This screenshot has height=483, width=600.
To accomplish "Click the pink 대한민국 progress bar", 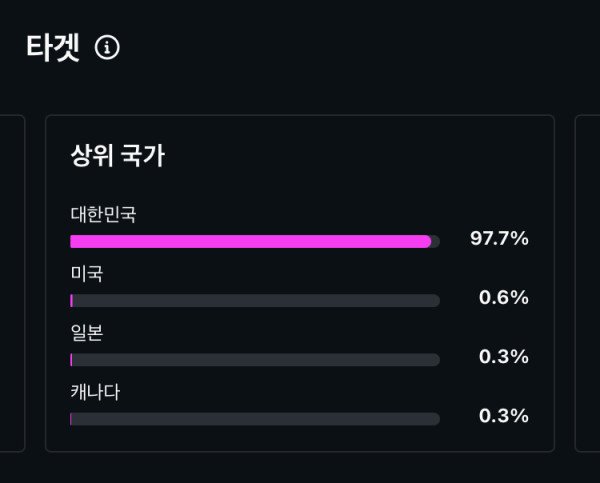I will pos(251,242).
